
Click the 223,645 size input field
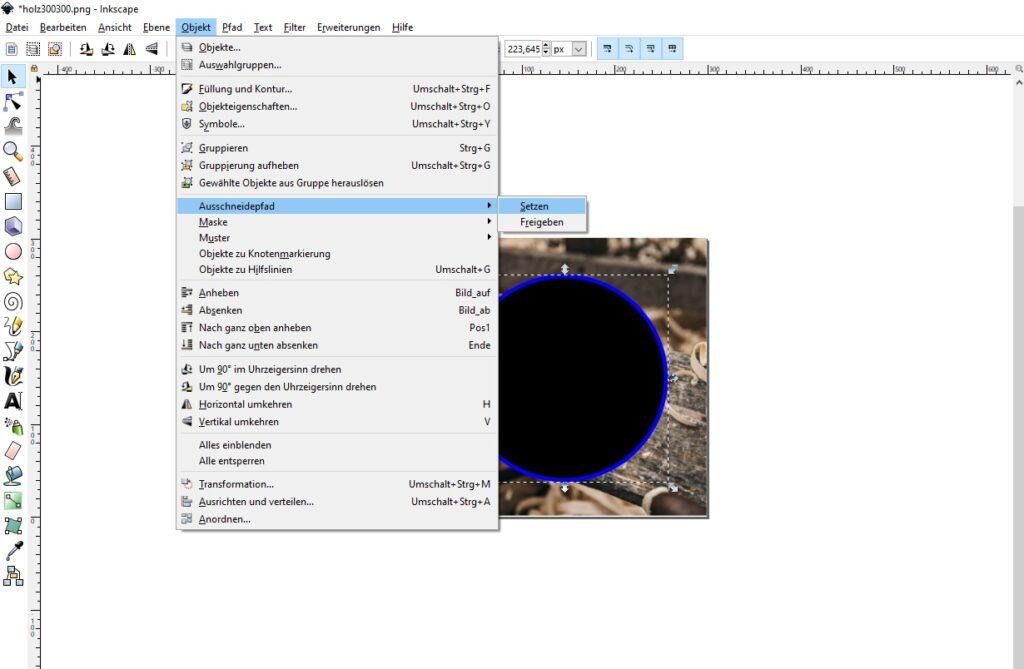pyautogui.click(x=523, y=49)
